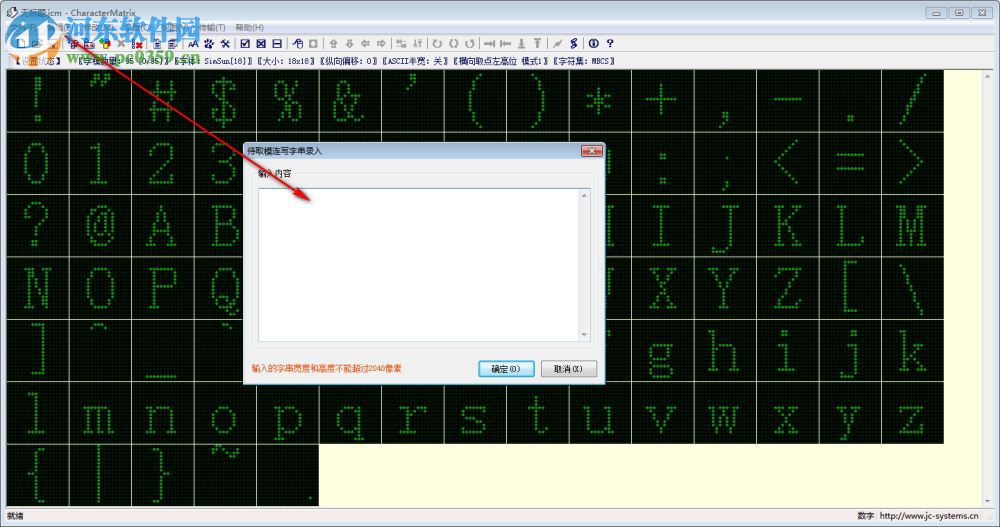Click the 确定(O) button in dialog
The width and height of the screenshot is (1000, 527).
tap(506, 369)
